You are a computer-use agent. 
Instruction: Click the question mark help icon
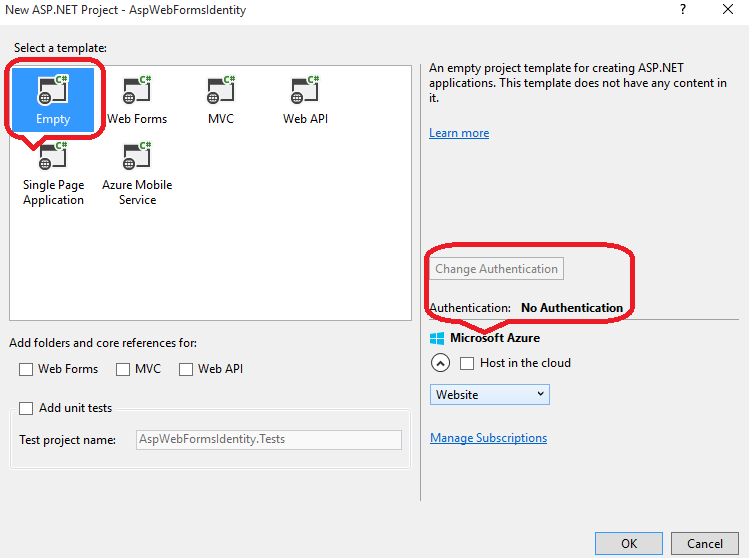[683, 10]
